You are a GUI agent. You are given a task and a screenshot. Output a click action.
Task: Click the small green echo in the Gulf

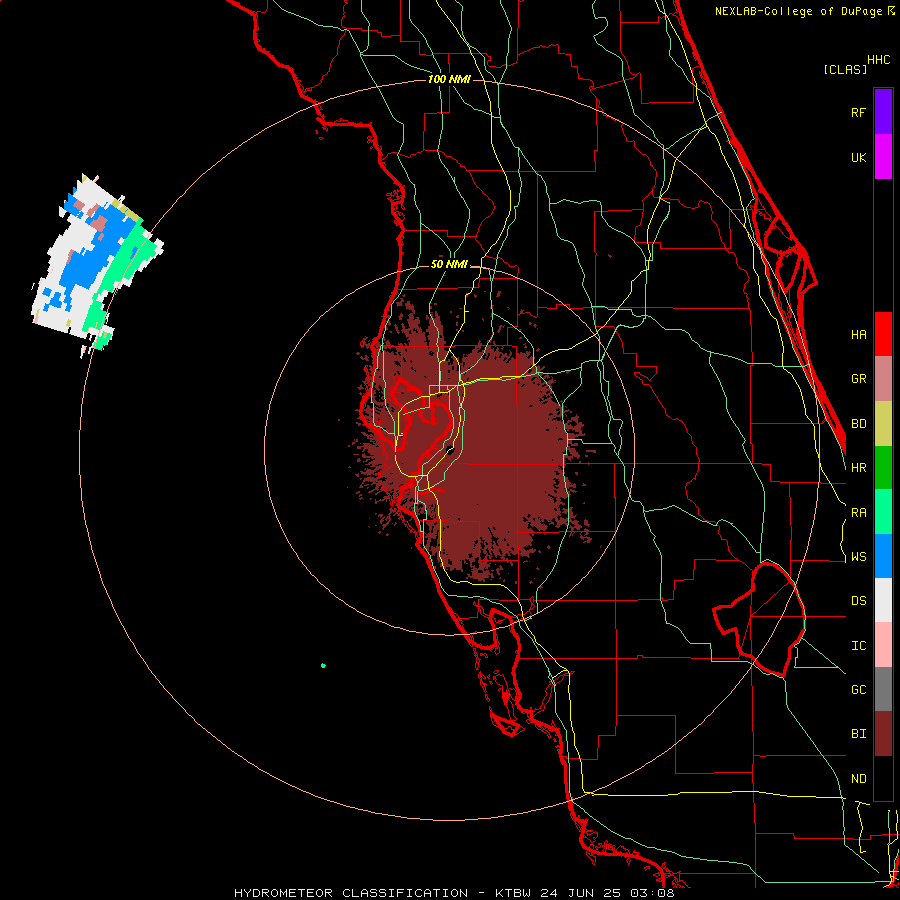point(323,665)
